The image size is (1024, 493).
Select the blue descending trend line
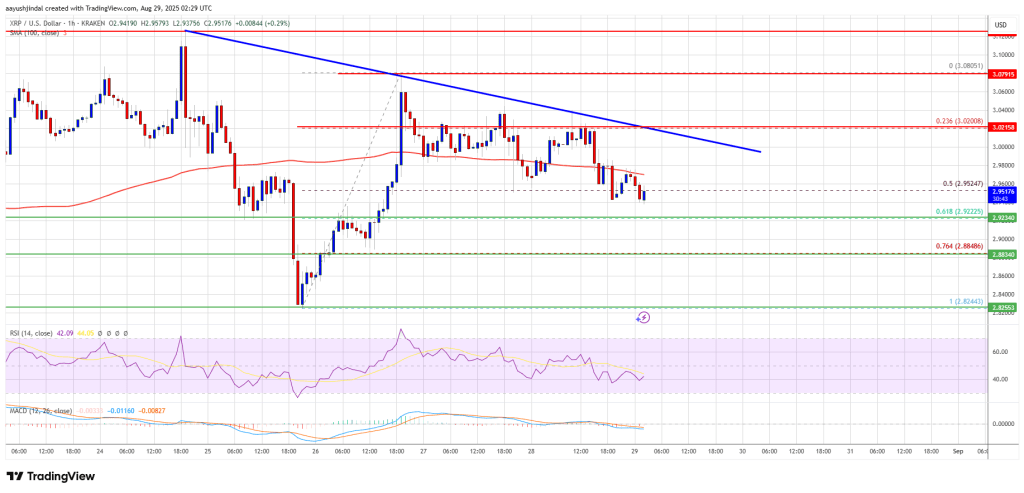click(x=500, y=98)
